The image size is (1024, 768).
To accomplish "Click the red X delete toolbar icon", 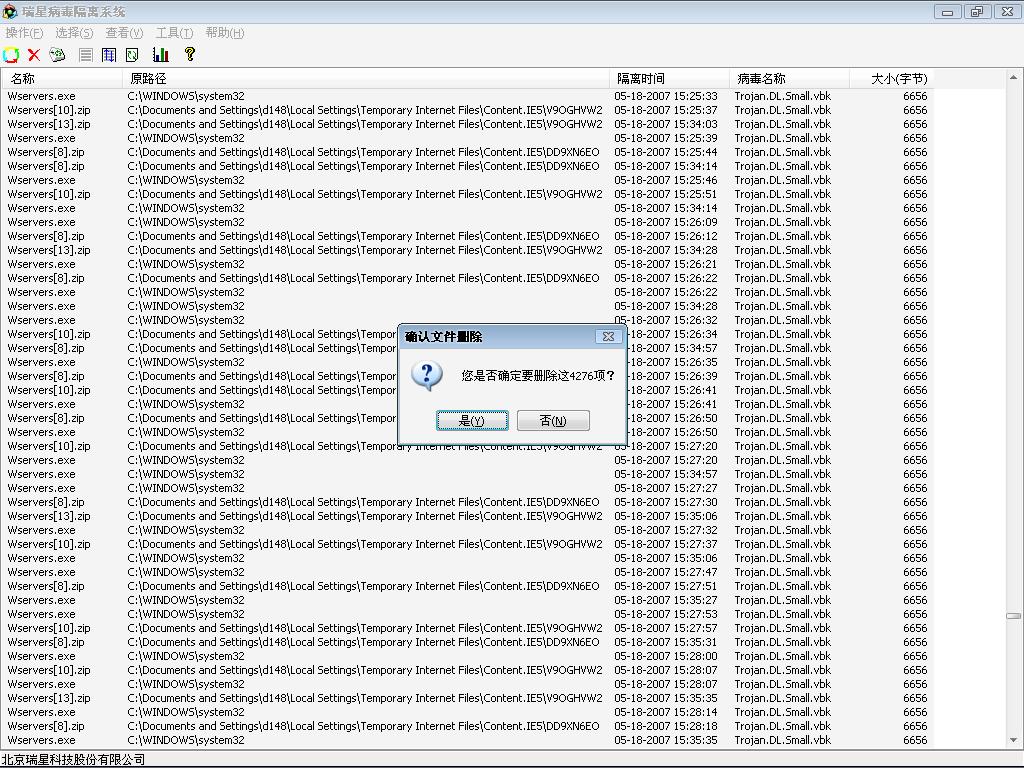I will coord(34,55).
